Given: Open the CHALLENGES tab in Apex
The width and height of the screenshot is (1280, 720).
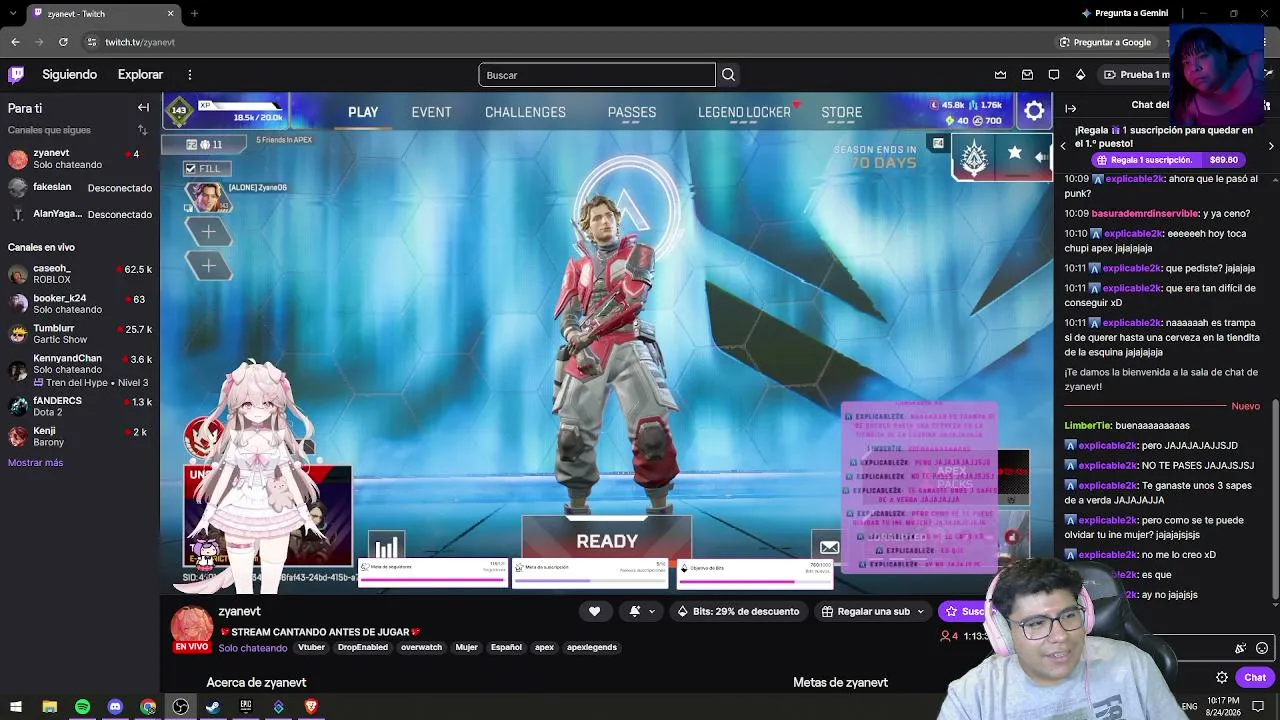Looking at the screenshot, I should click(x=525, y=112).
